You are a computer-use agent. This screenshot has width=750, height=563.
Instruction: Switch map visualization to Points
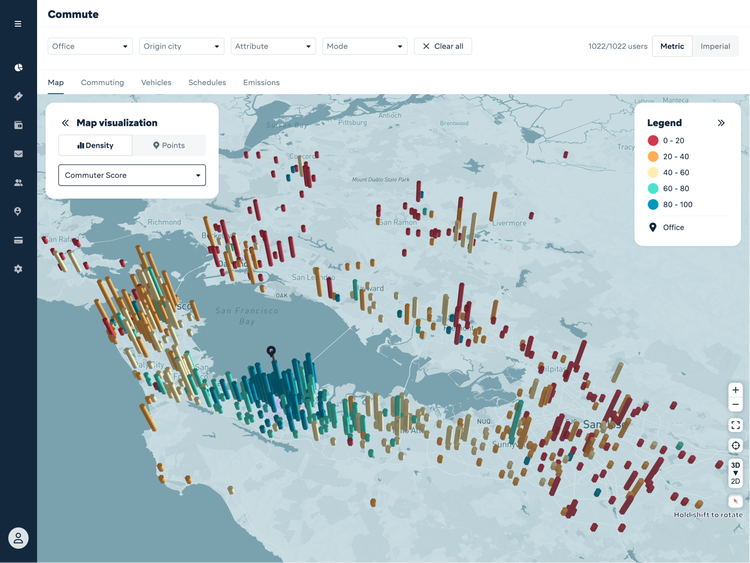(x=169, y=146)
